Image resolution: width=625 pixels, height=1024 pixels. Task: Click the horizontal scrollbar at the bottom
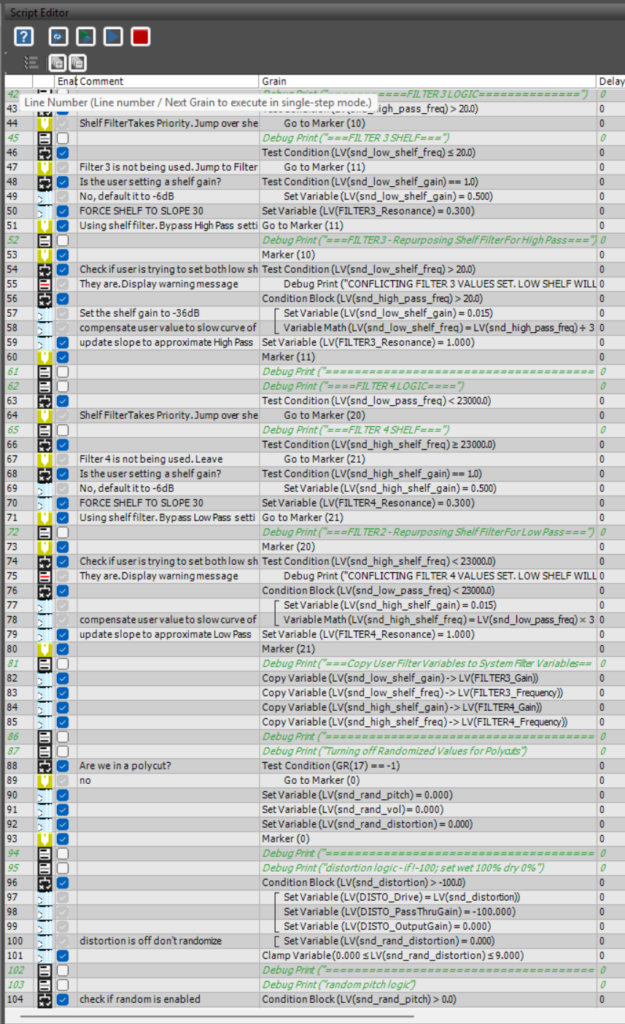(217, 1016)
